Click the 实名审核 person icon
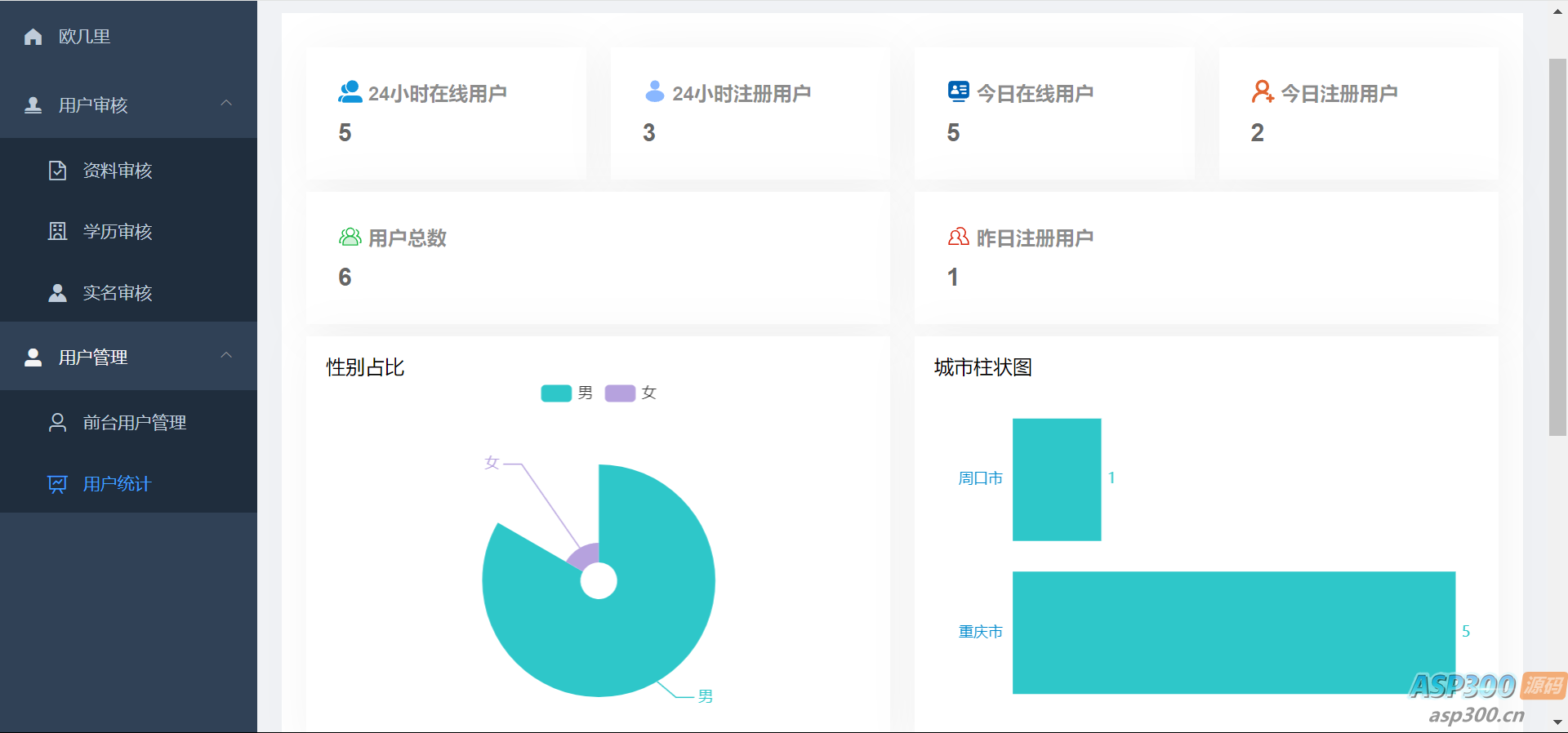Screen dimensions: 1568x733 tap(57, 293)
